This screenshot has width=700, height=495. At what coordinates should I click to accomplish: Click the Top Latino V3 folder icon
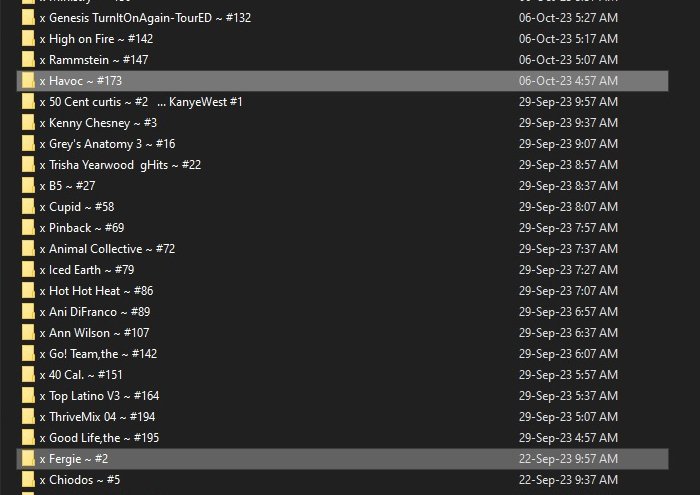[x=28, y=396]
